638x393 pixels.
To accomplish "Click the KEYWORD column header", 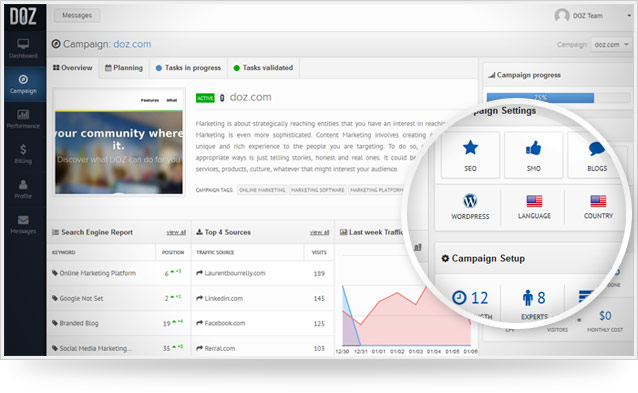I will click(63, 252).
